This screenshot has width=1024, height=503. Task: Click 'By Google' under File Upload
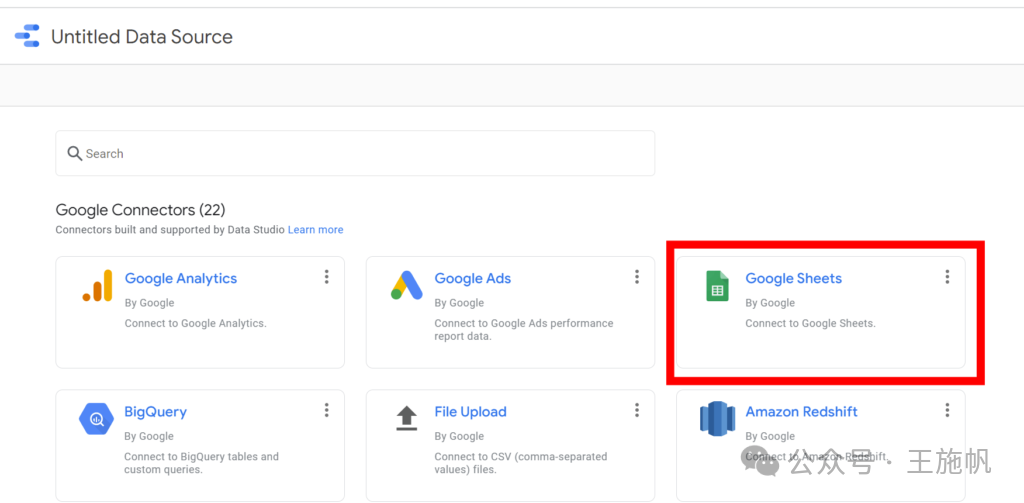point(459,436)
